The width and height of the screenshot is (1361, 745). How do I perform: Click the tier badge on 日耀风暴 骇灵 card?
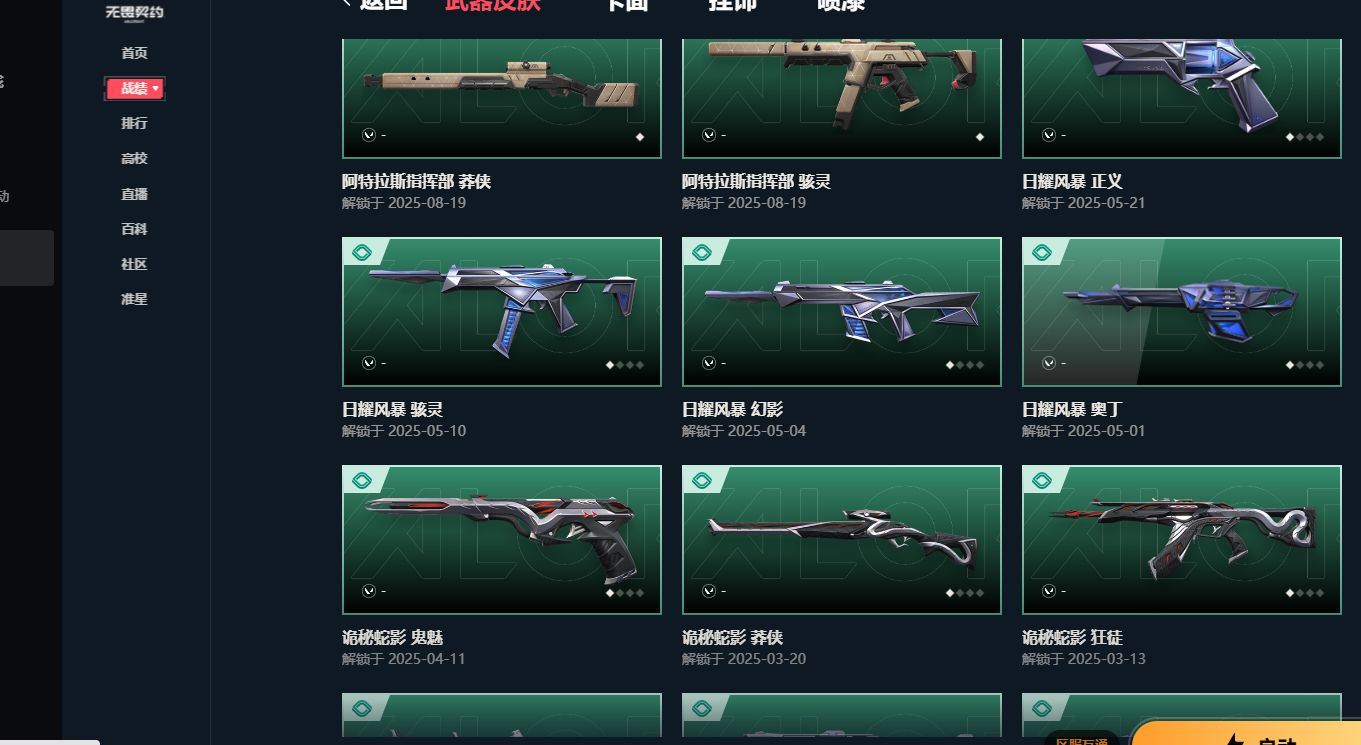(362, 252)
